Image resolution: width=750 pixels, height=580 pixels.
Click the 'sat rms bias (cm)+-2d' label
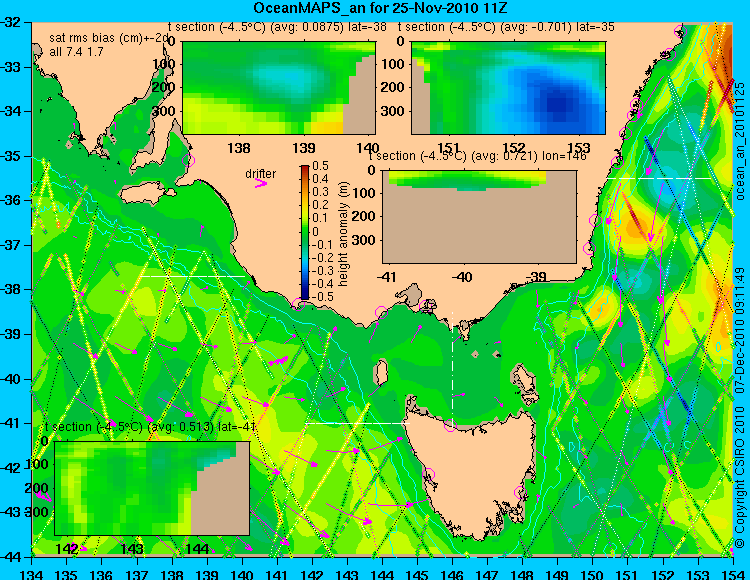click(x=110, y=38)
